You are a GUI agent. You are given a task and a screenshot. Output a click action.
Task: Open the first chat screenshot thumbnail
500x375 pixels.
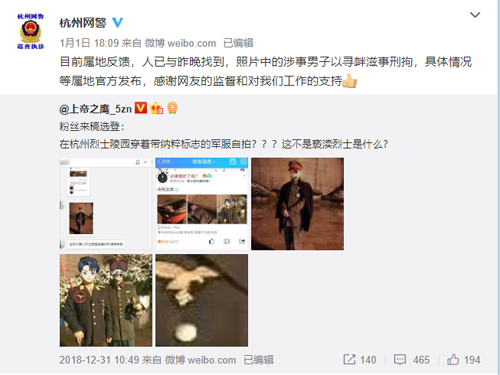point(106,204)
